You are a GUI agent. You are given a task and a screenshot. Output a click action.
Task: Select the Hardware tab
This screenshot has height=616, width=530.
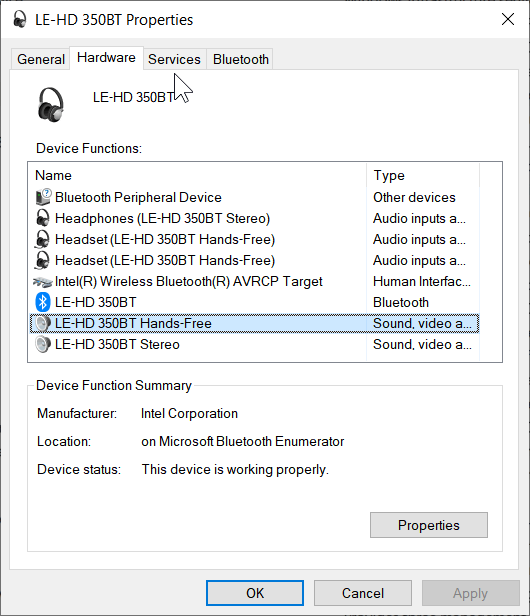pos(106,58)
